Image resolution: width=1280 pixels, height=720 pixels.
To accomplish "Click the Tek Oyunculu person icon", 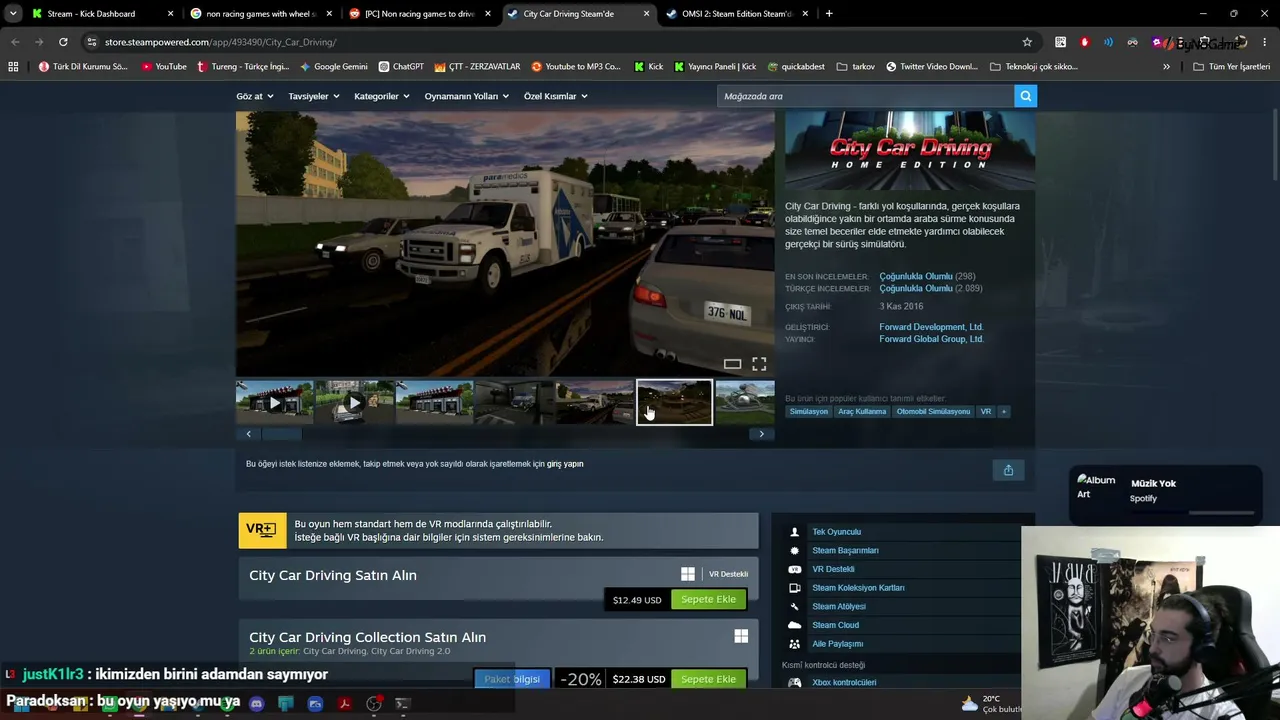I will tap(795, 532).
